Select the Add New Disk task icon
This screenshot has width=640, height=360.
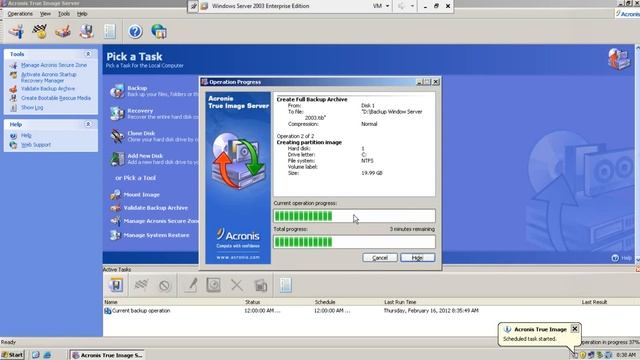tap(117, 159)
